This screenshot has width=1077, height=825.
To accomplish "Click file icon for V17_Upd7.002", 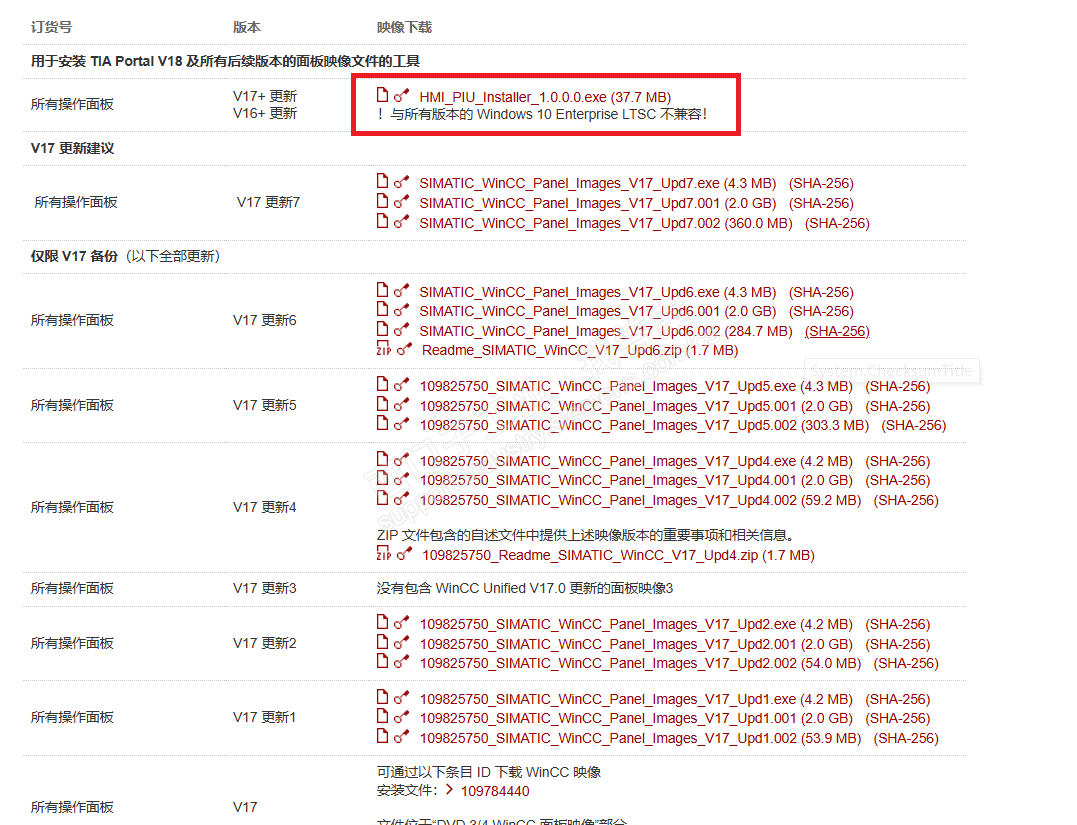I will [x=383, y=221].
